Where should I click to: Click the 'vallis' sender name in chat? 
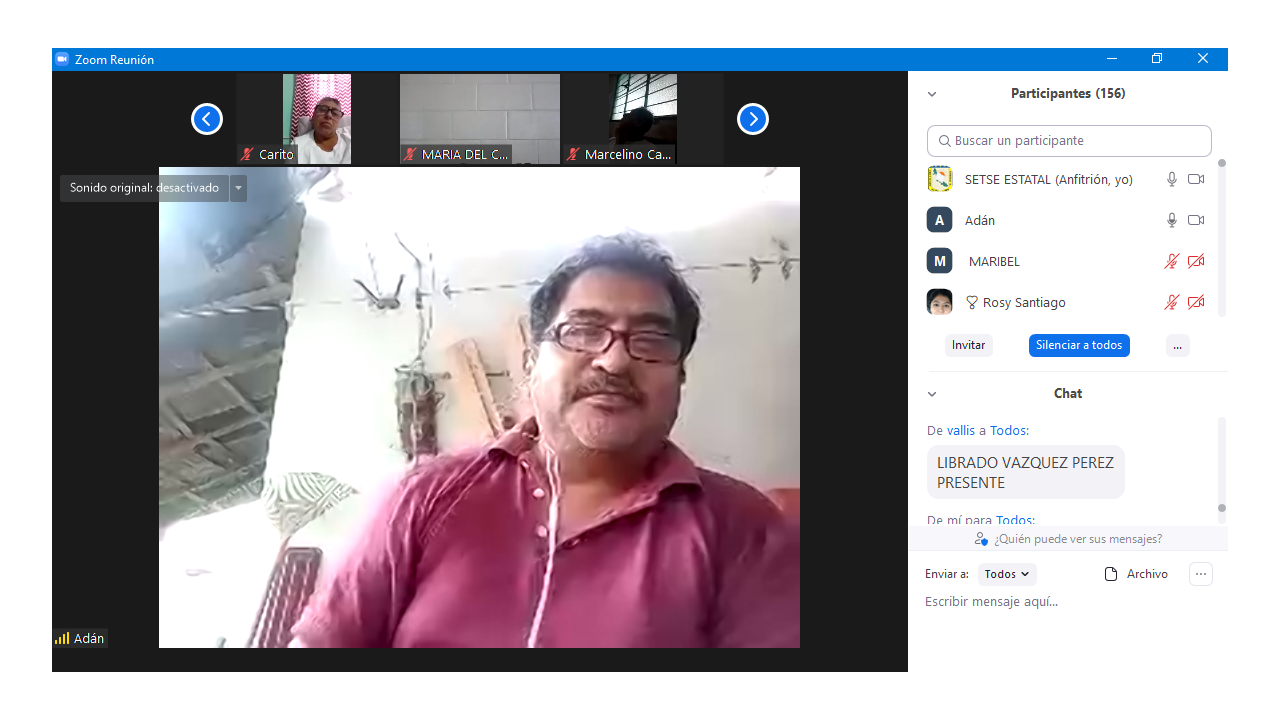(x=961, y=431)
